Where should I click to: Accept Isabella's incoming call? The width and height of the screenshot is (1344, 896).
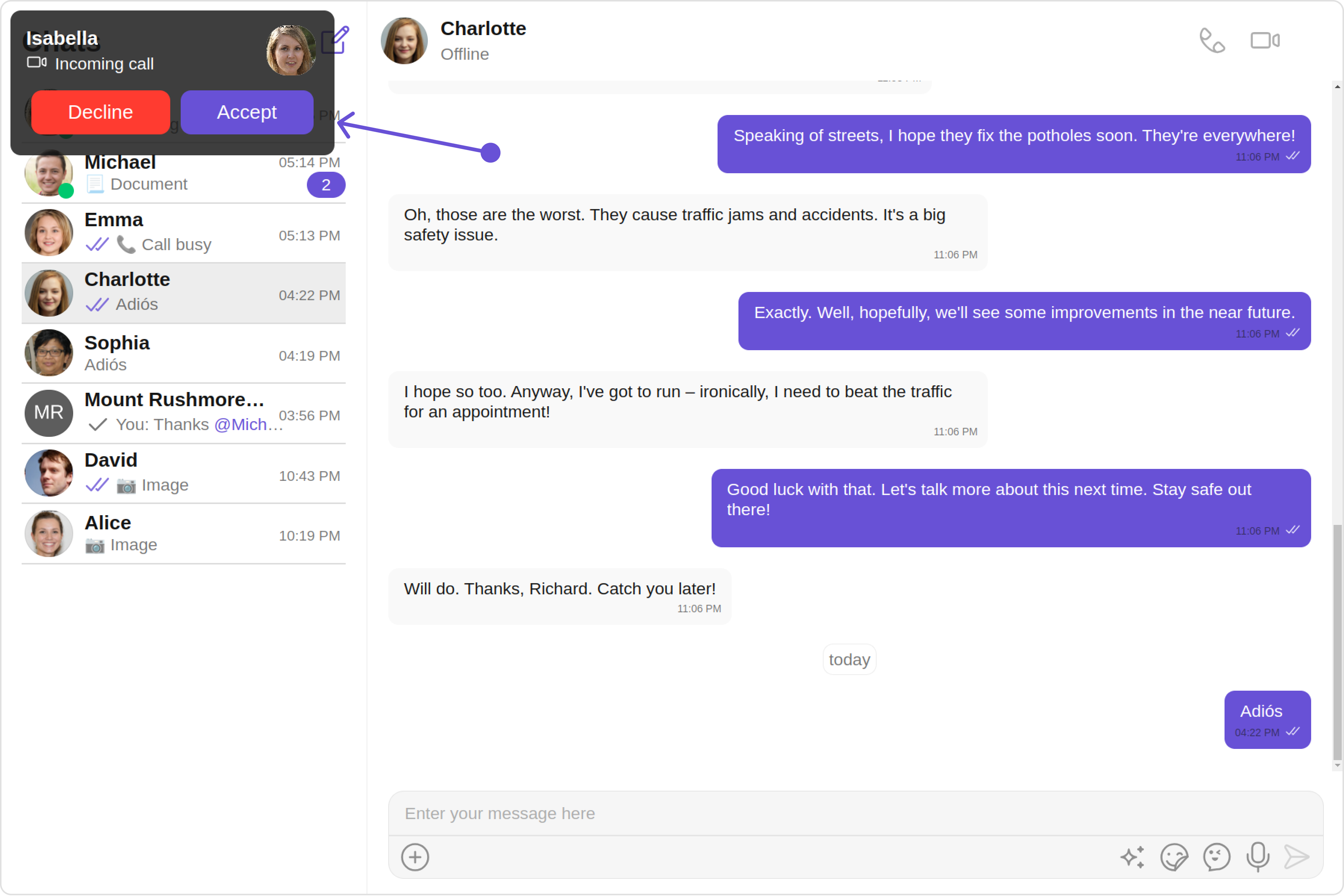247,112
